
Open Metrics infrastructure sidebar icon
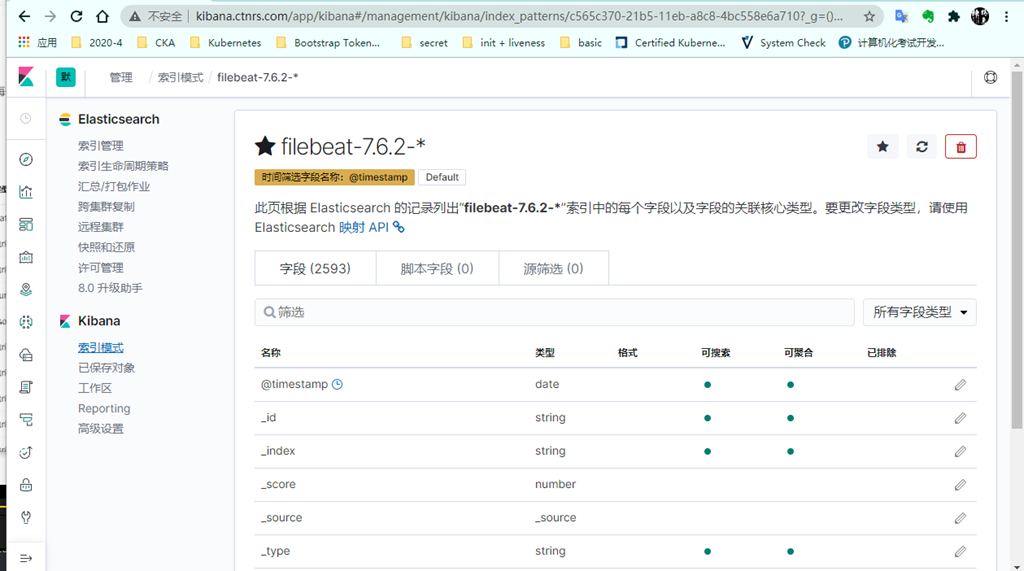[25, 355]
